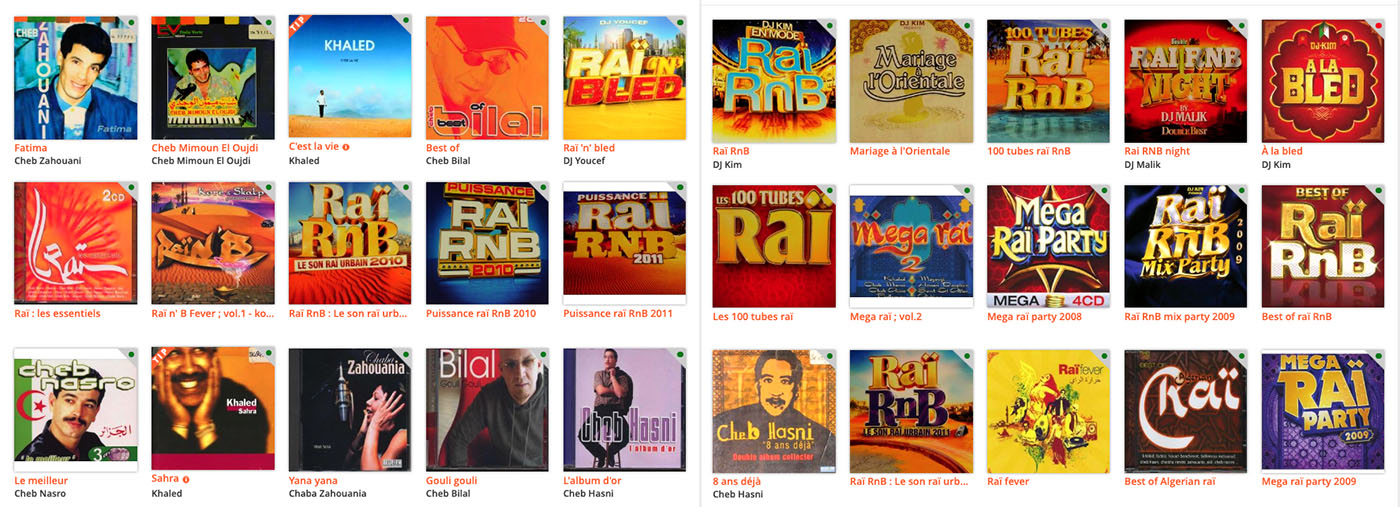Click green availability dot on Mega raï party 2009 cover
The width and height of the screenshot is (1400, 507).
click(x=1378, y=357)
